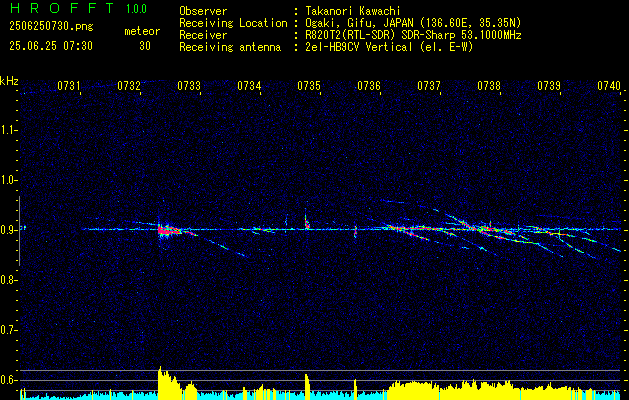Click the 0736 time marker
This screenshot has height=400, width=629.
(x=369, y=86)
